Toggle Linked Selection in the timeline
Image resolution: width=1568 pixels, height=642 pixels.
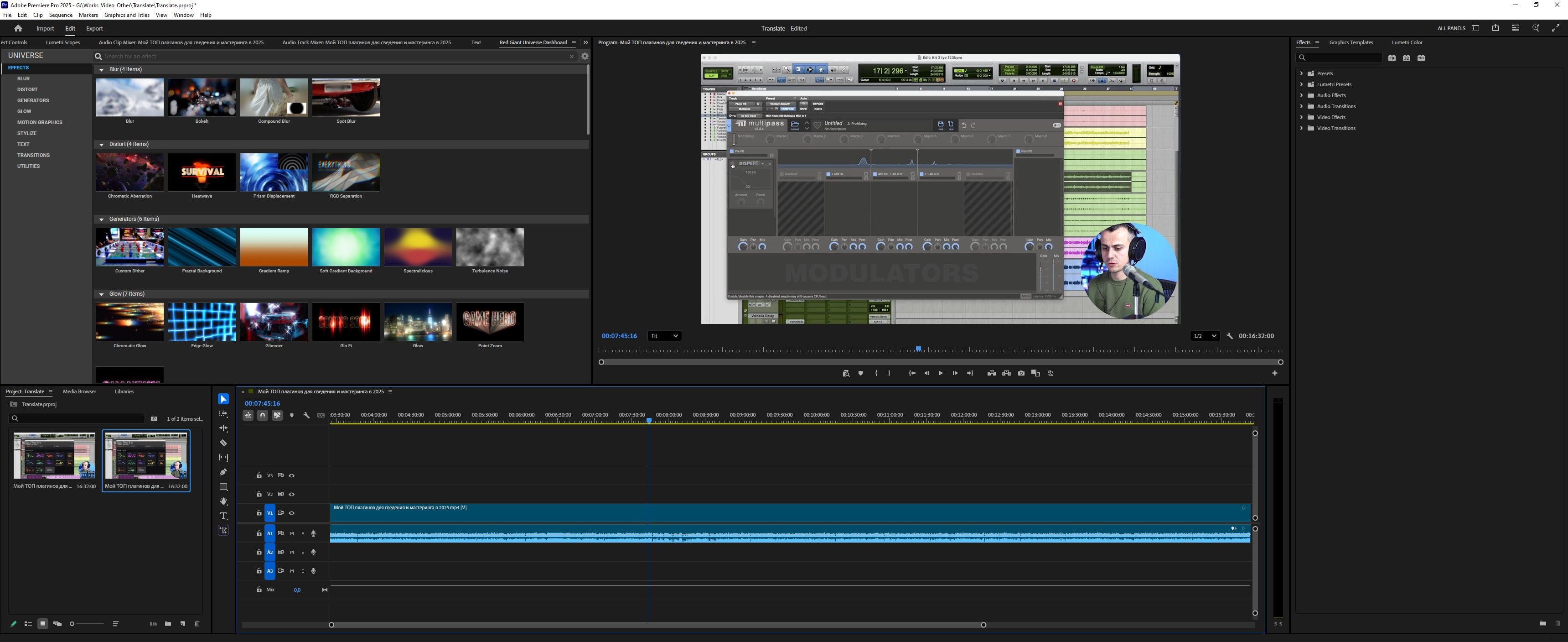(277, 415)
